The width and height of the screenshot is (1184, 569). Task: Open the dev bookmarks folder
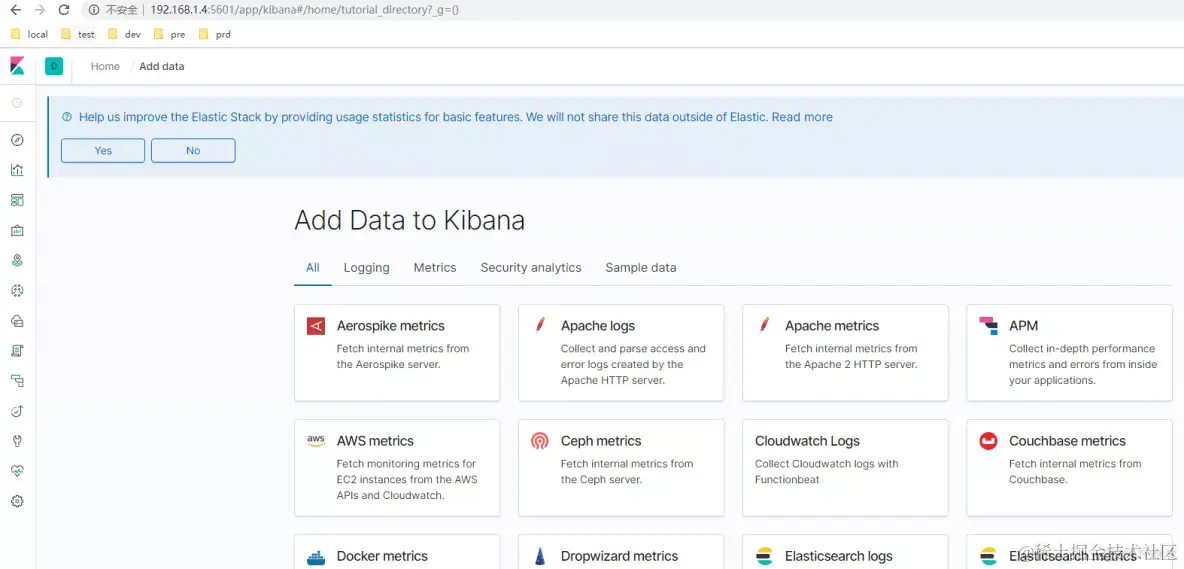pos(125,34)
